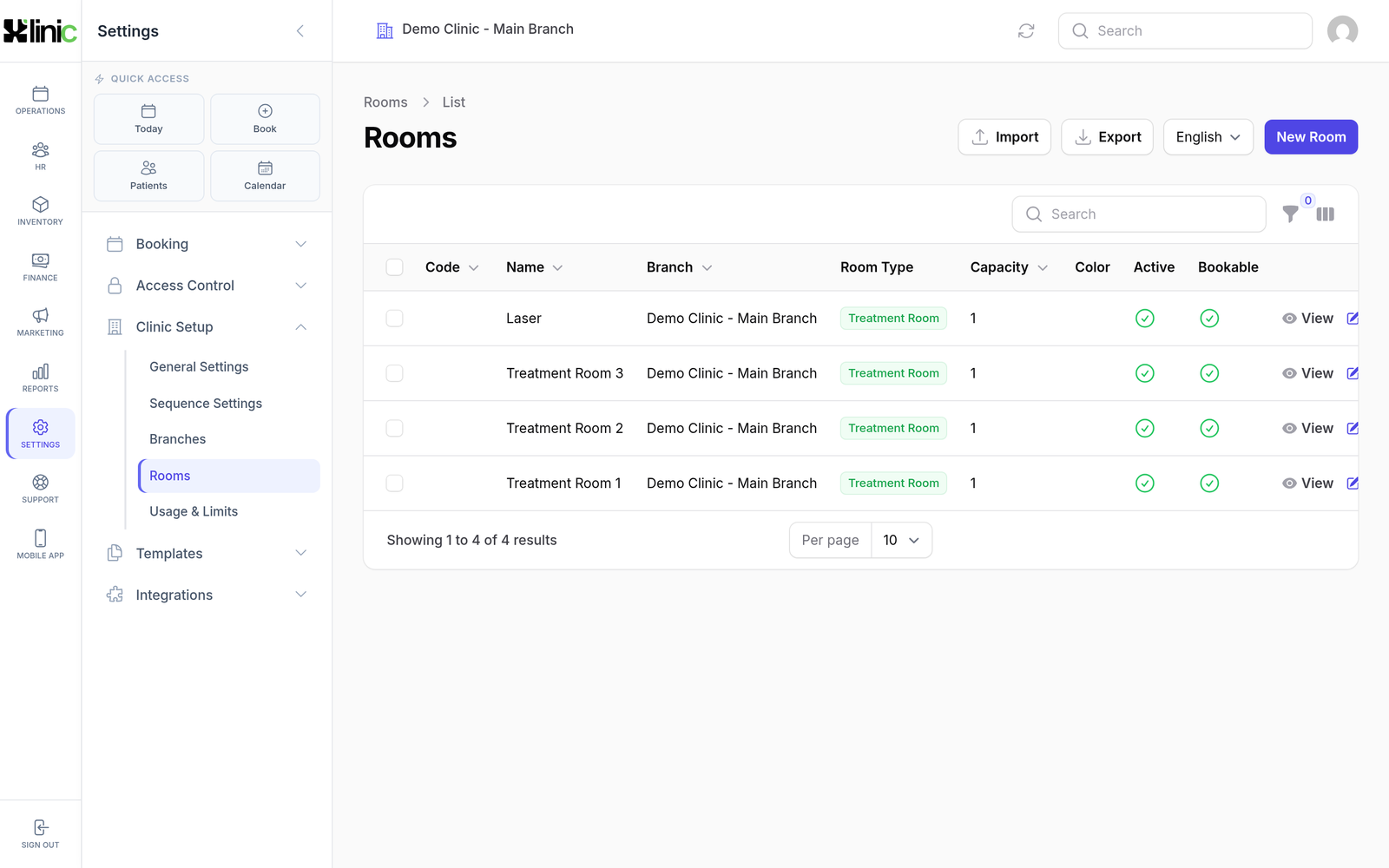Open the table filter funnel icon

pos(1291,214)
